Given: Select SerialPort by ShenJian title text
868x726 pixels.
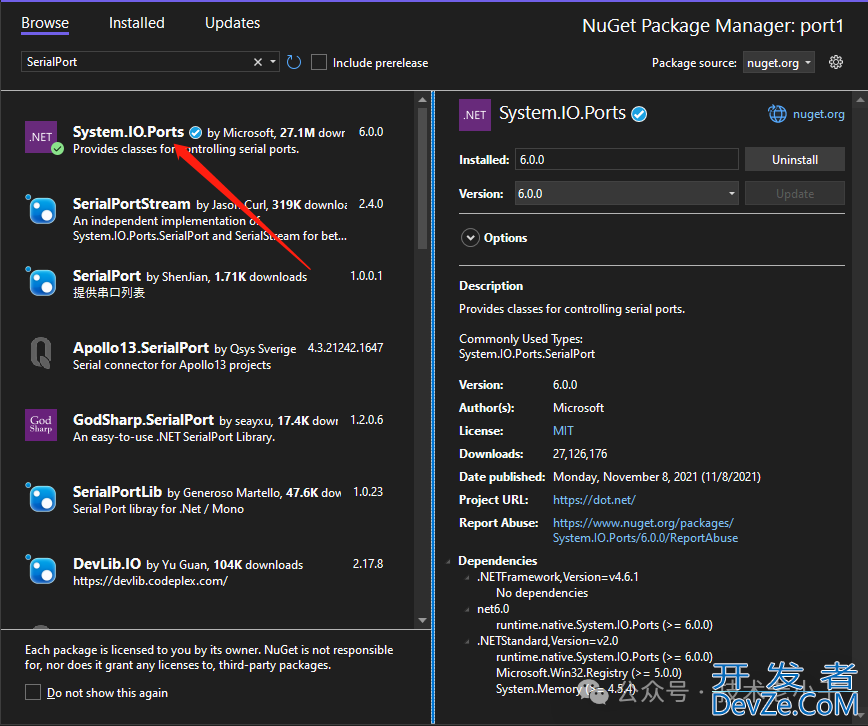Looking at the screenshot, I should pyautogui.click(x=107, y=276).
